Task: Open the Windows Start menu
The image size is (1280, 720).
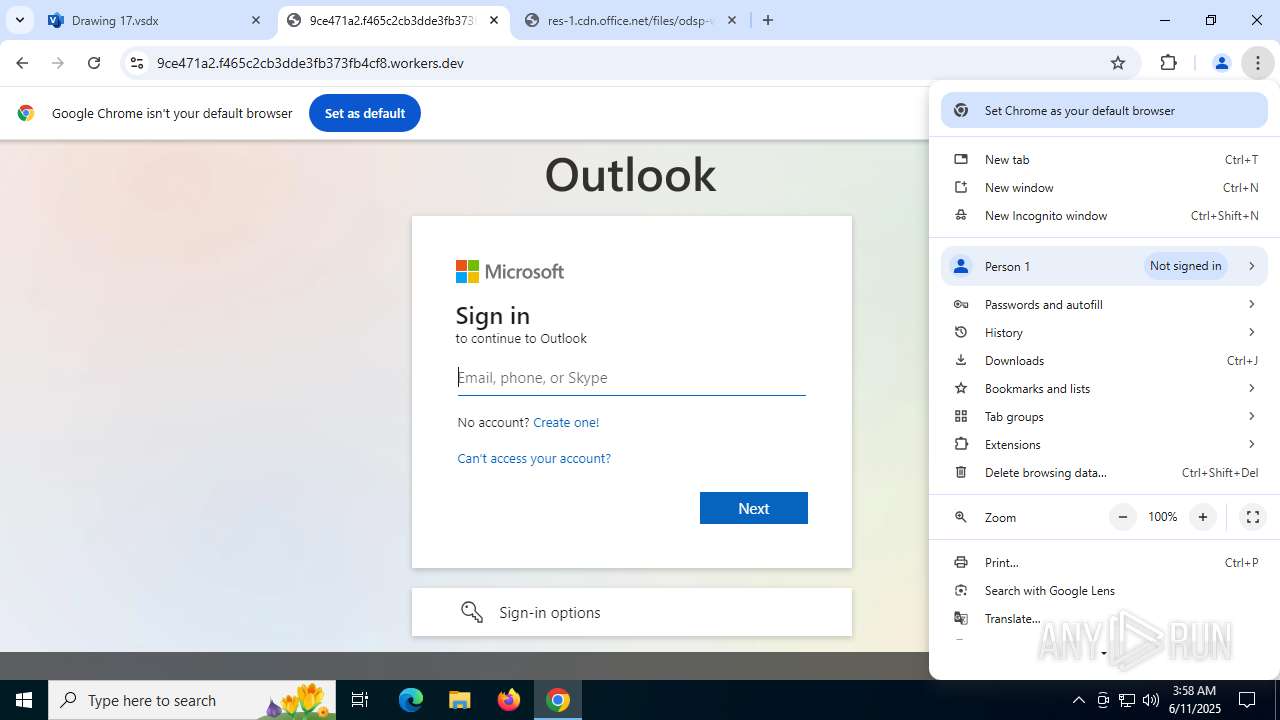Action: point(24,700)
